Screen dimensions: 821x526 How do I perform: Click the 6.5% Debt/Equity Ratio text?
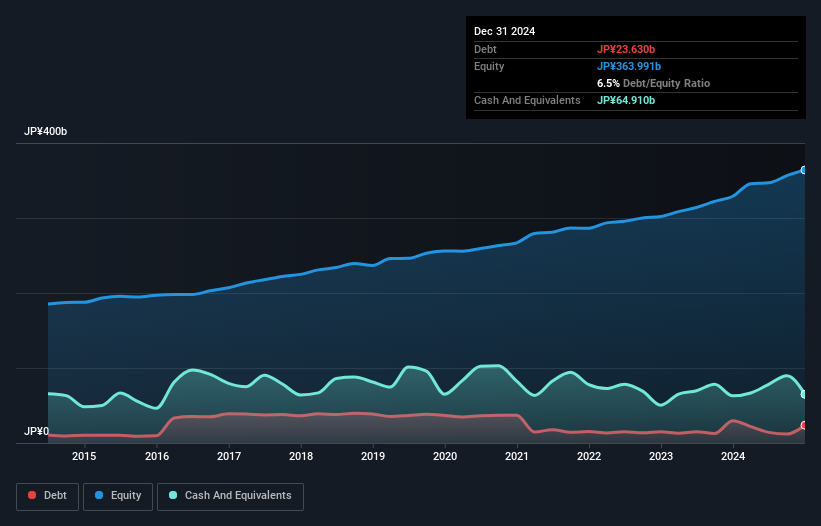[x=653, y=83]
